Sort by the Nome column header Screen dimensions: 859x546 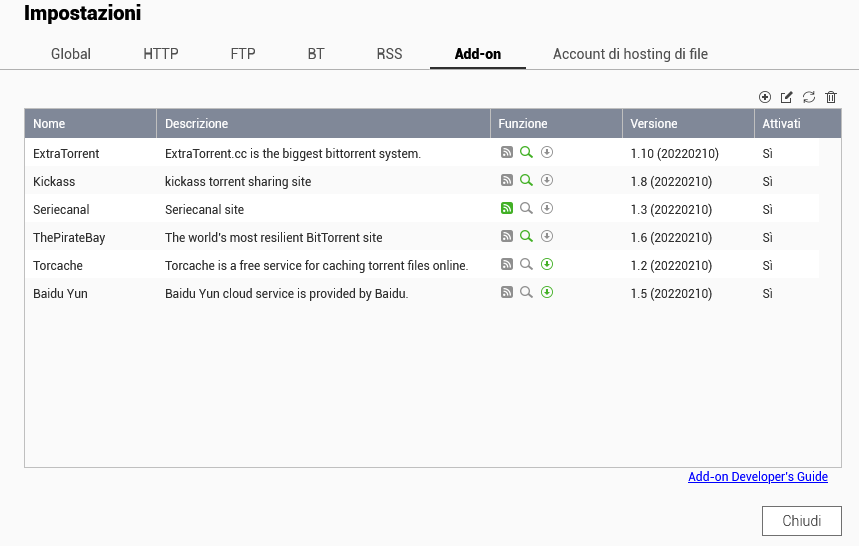tap(90, 124)
